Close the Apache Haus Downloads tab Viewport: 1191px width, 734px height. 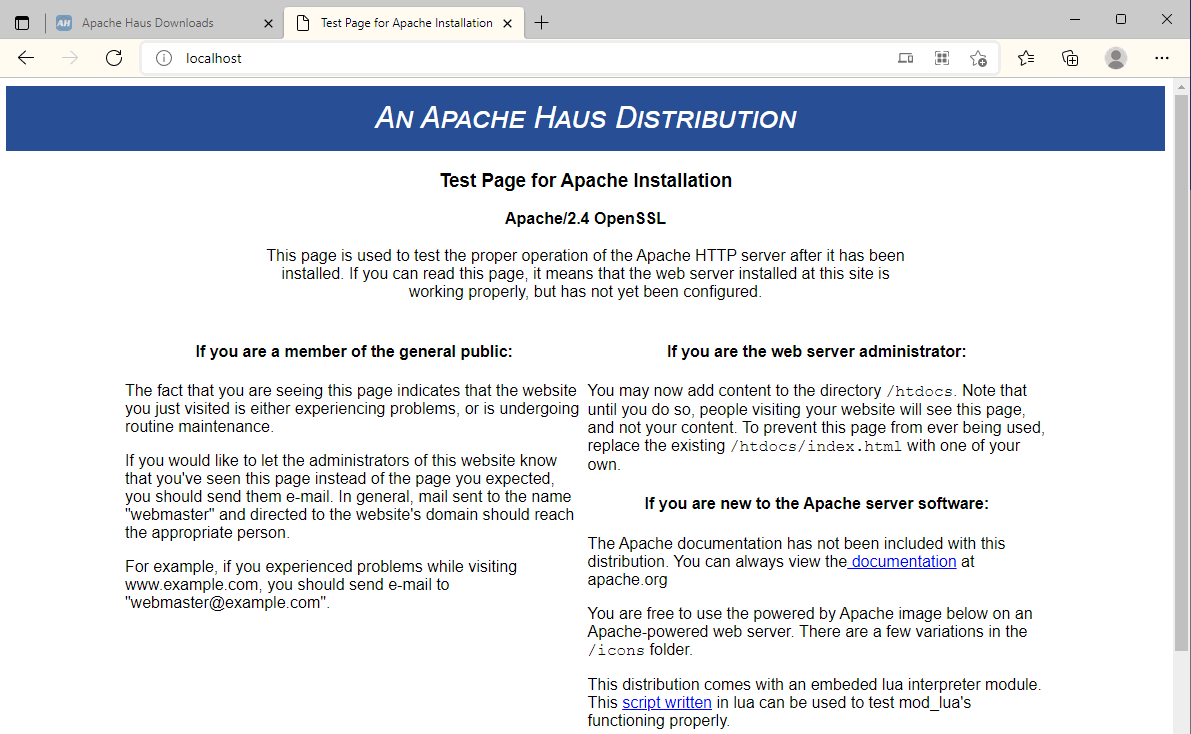[268, 23]
